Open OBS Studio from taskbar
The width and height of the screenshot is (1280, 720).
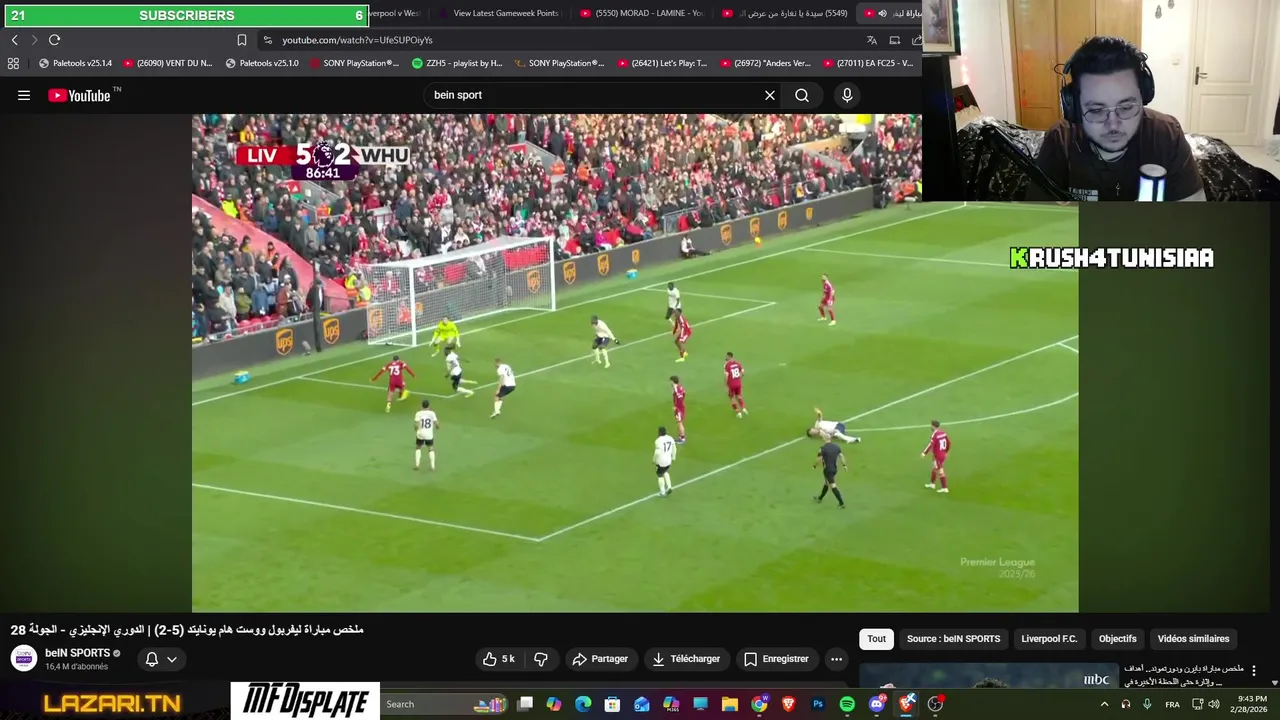935,704
